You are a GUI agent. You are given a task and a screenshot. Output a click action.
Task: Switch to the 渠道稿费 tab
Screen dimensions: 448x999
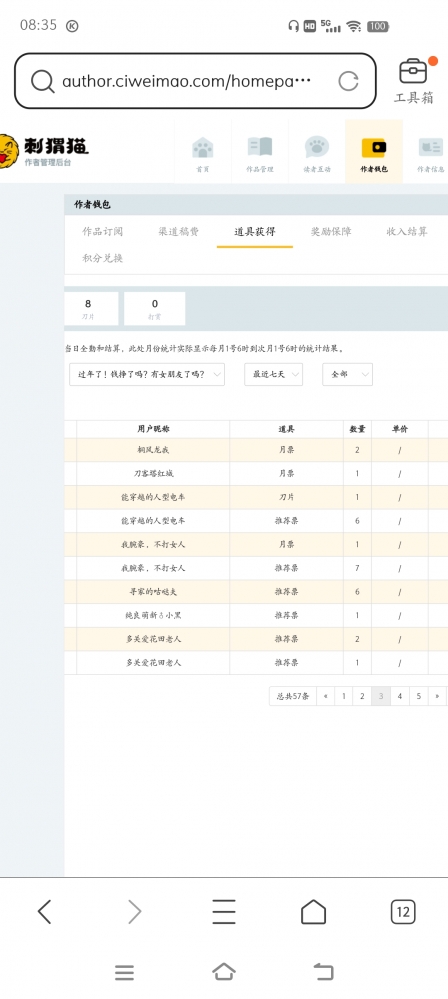coord(178,231)
